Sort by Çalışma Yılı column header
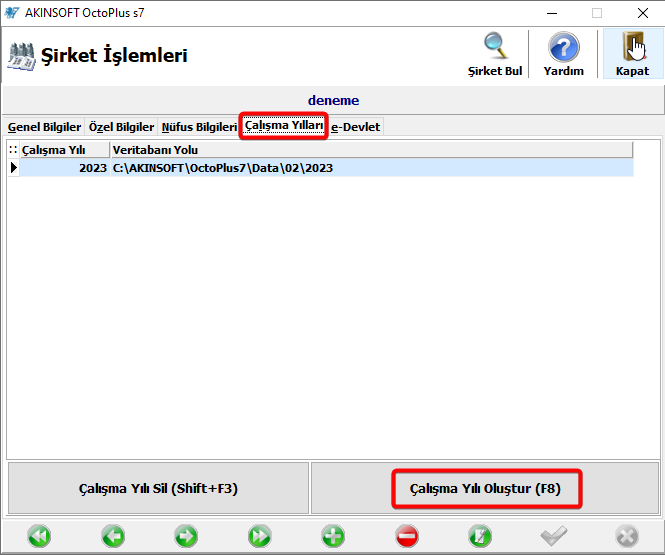This screenshot has width=665, height=555. click(65, 150)
